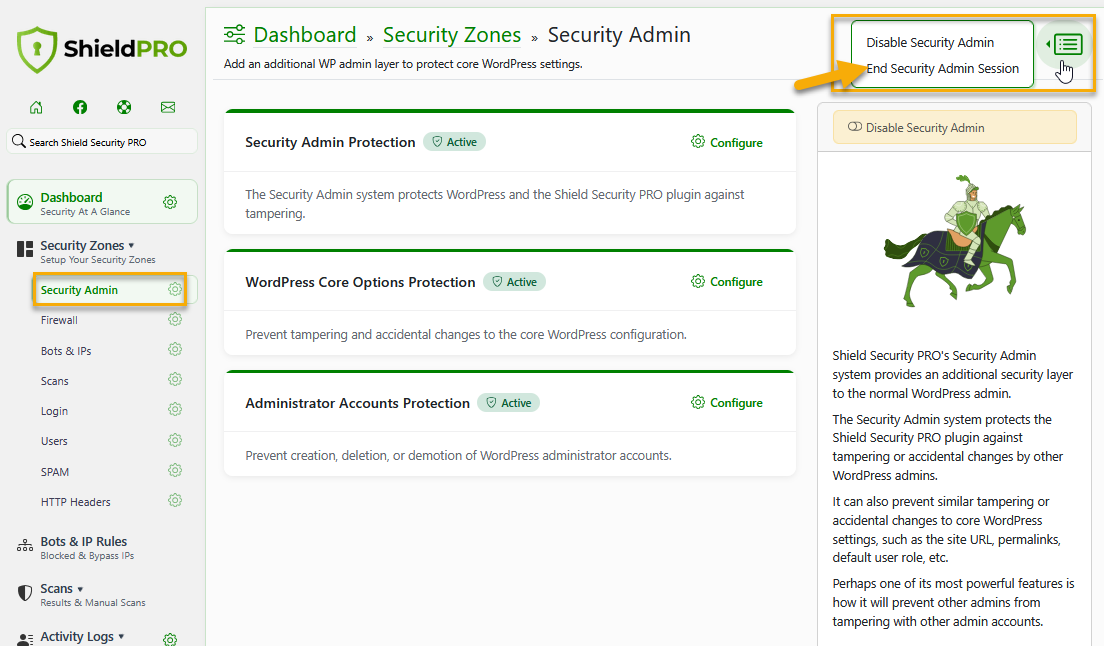Open the Facebook icon in the sidebar
1104x646 pixels.
coord(80,107)
